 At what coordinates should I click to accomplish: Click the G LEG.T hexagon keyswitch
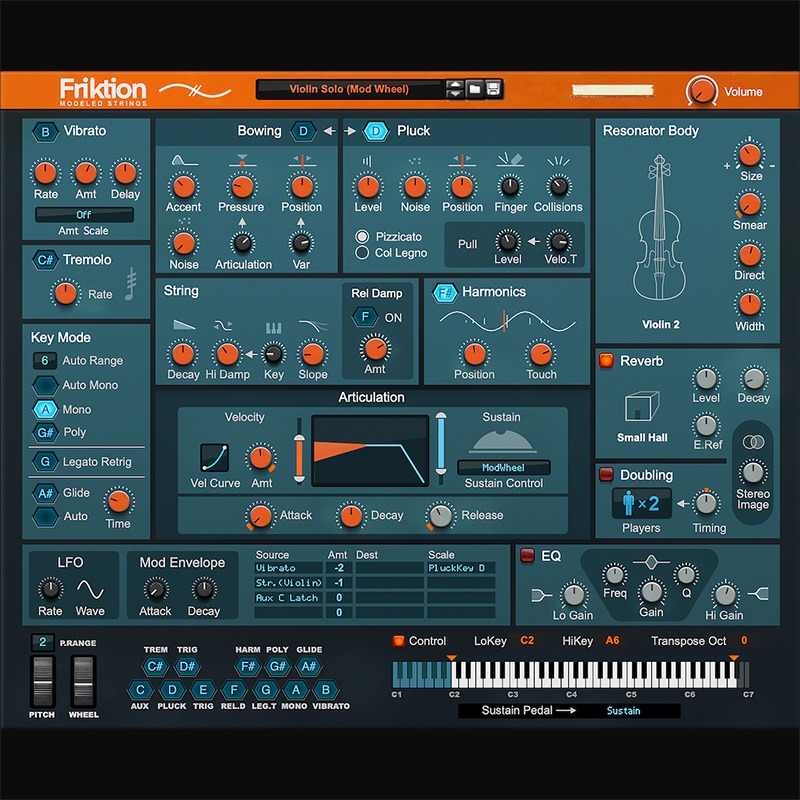click(265, 690)
